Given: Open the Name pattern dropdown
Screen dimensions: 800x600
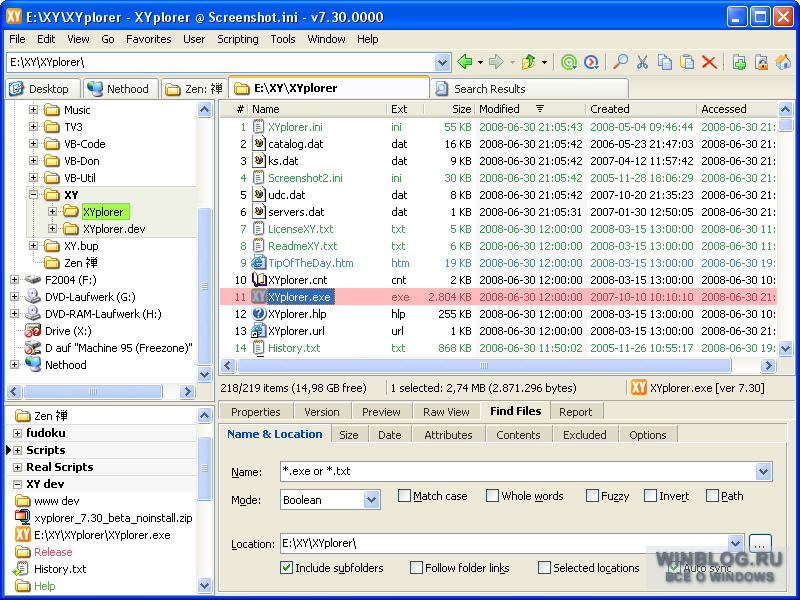Looking at the screenshot, I should point(763,471).
